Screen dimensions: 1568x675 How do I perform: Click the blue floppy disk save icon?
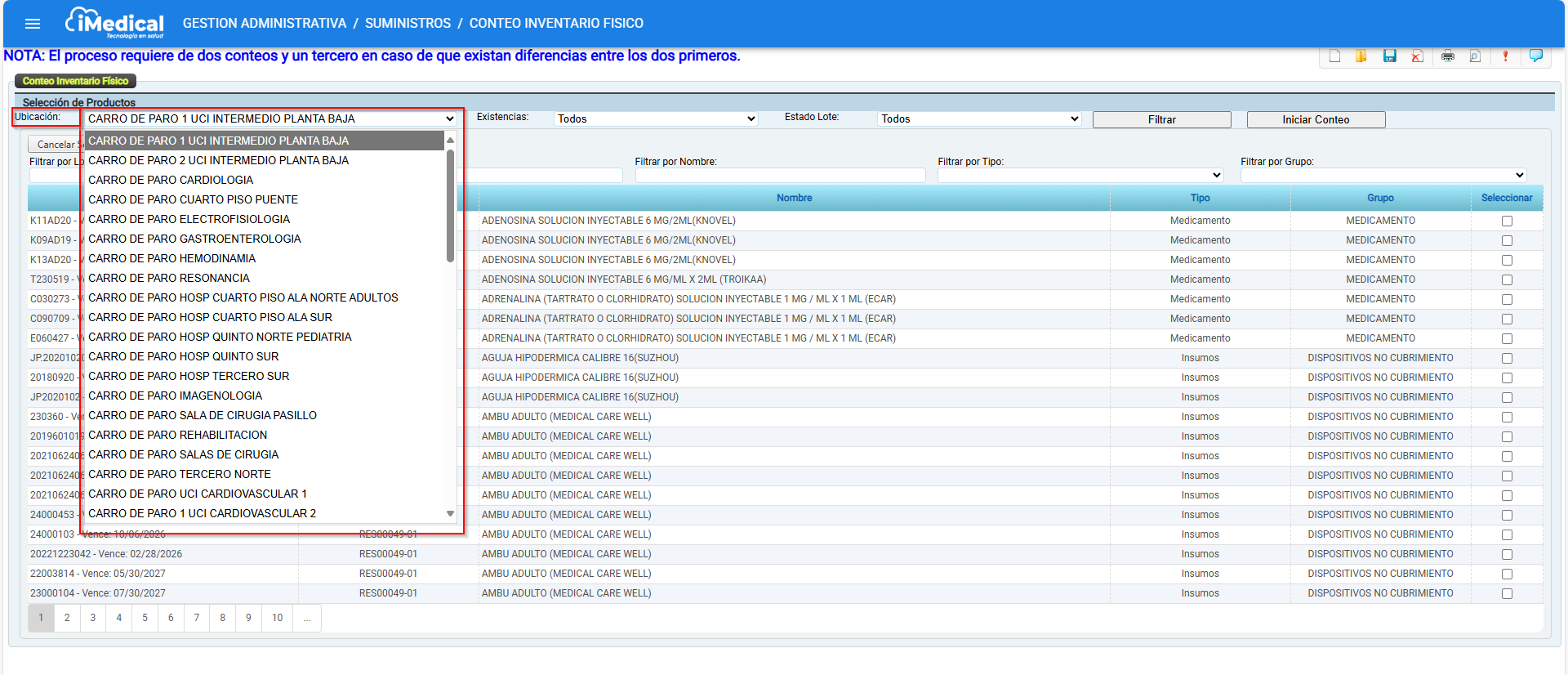[x=1389, y=56]
